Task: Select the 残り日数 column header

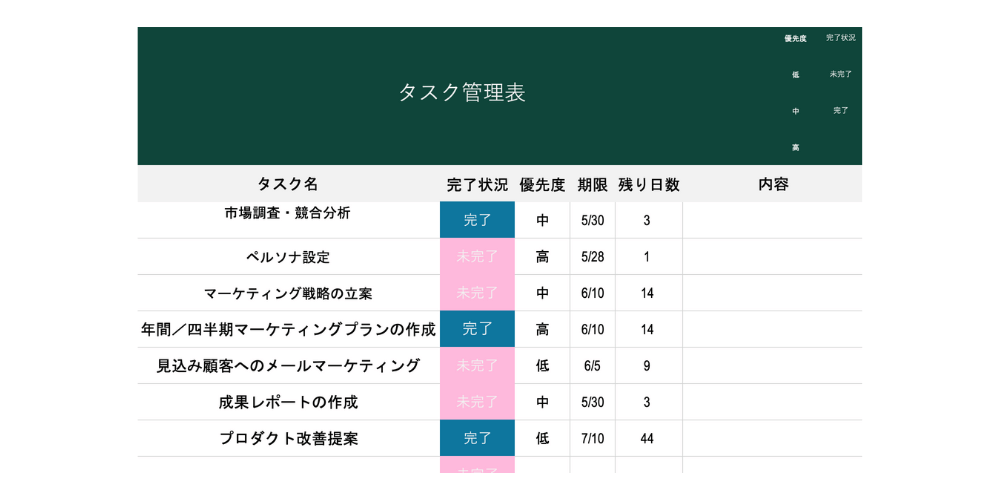Action: tap(648, 184)
